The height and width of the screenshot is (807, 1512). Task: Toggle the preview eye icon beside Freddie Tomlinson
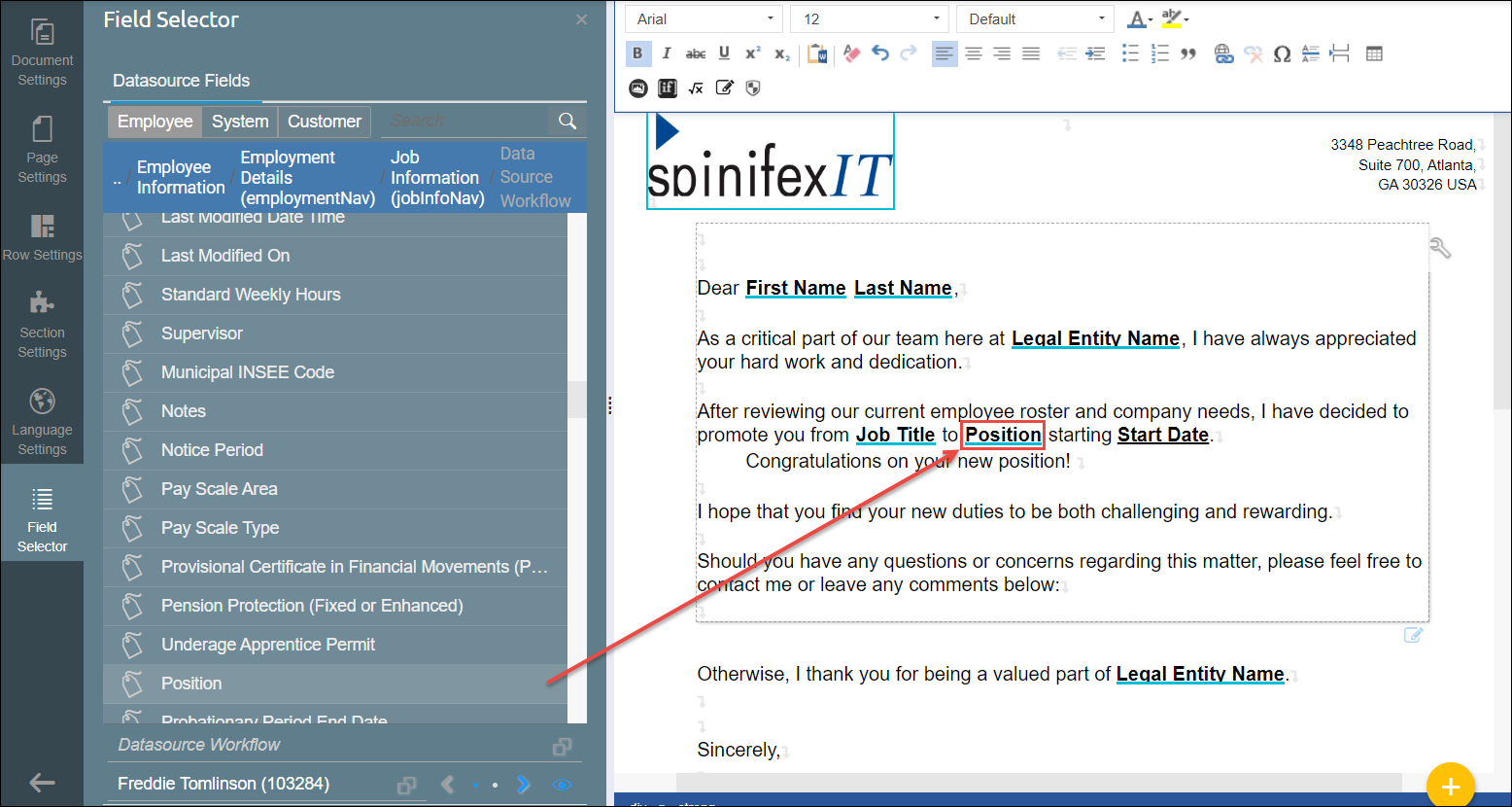(562, 785)
